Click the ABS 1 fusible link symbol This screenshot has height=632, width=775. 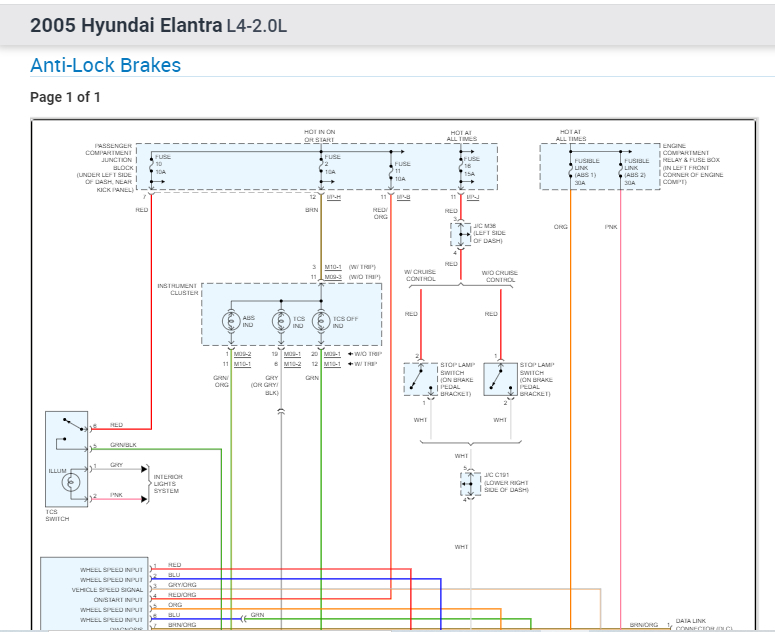[x=570, y=170]
